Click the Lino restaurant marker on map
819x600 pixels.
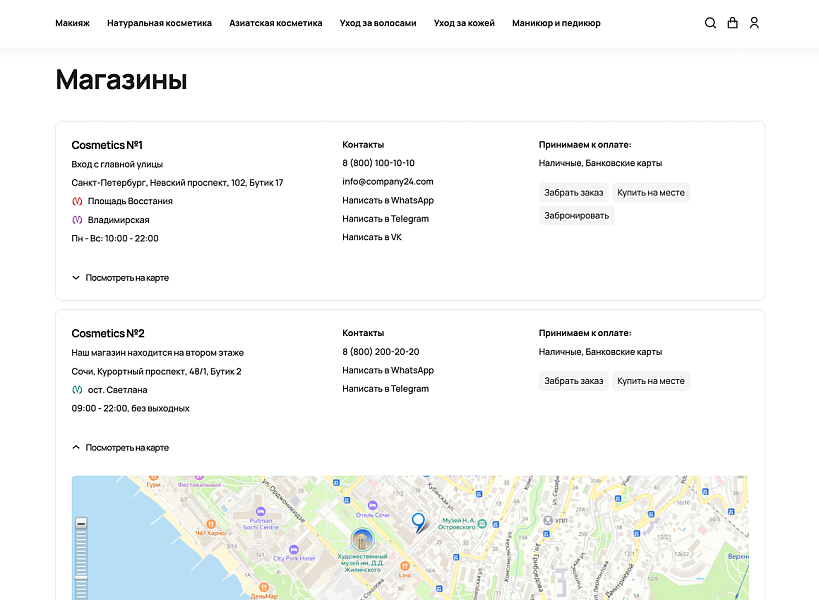click(x=405, y=566)
